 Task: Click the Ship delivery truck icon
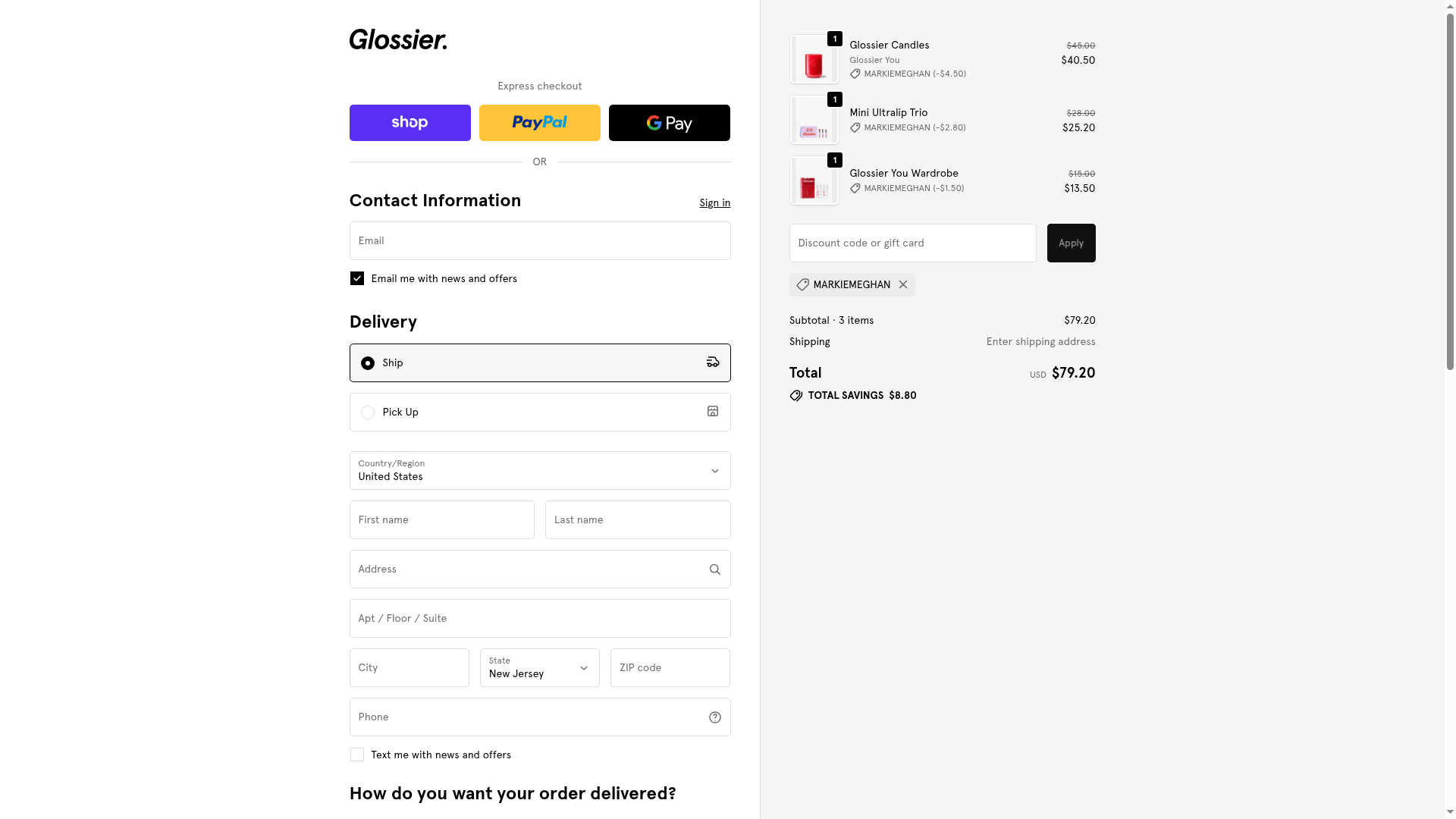point(713,362)
